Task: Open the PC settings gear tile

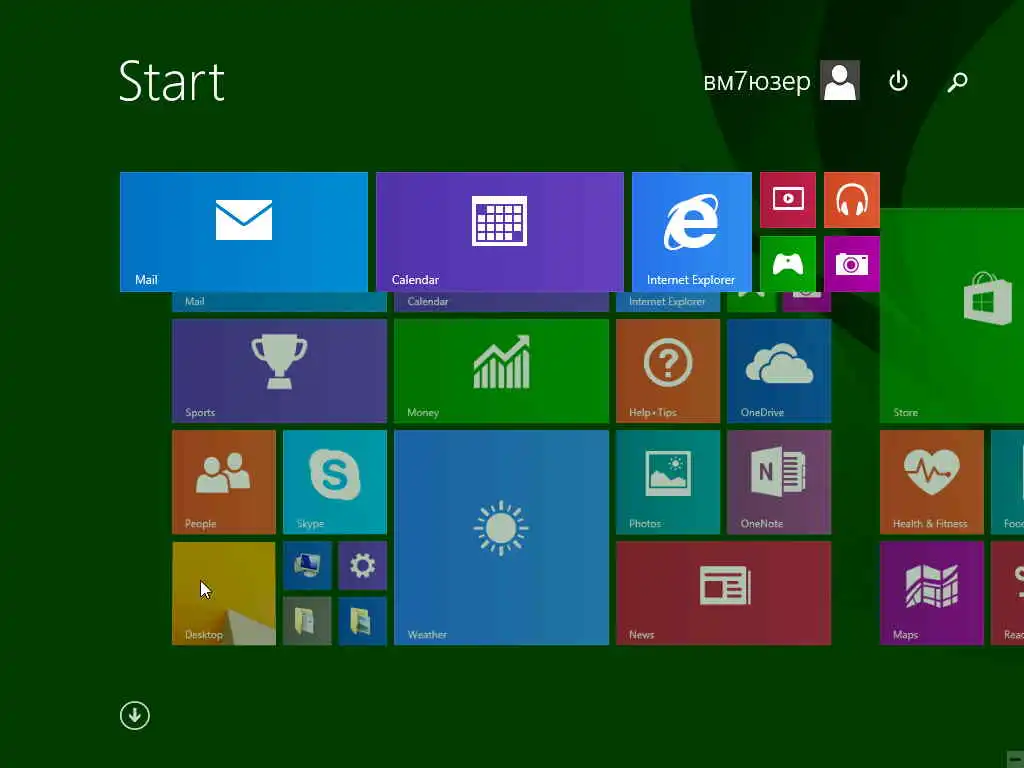Action: point(362,566)
